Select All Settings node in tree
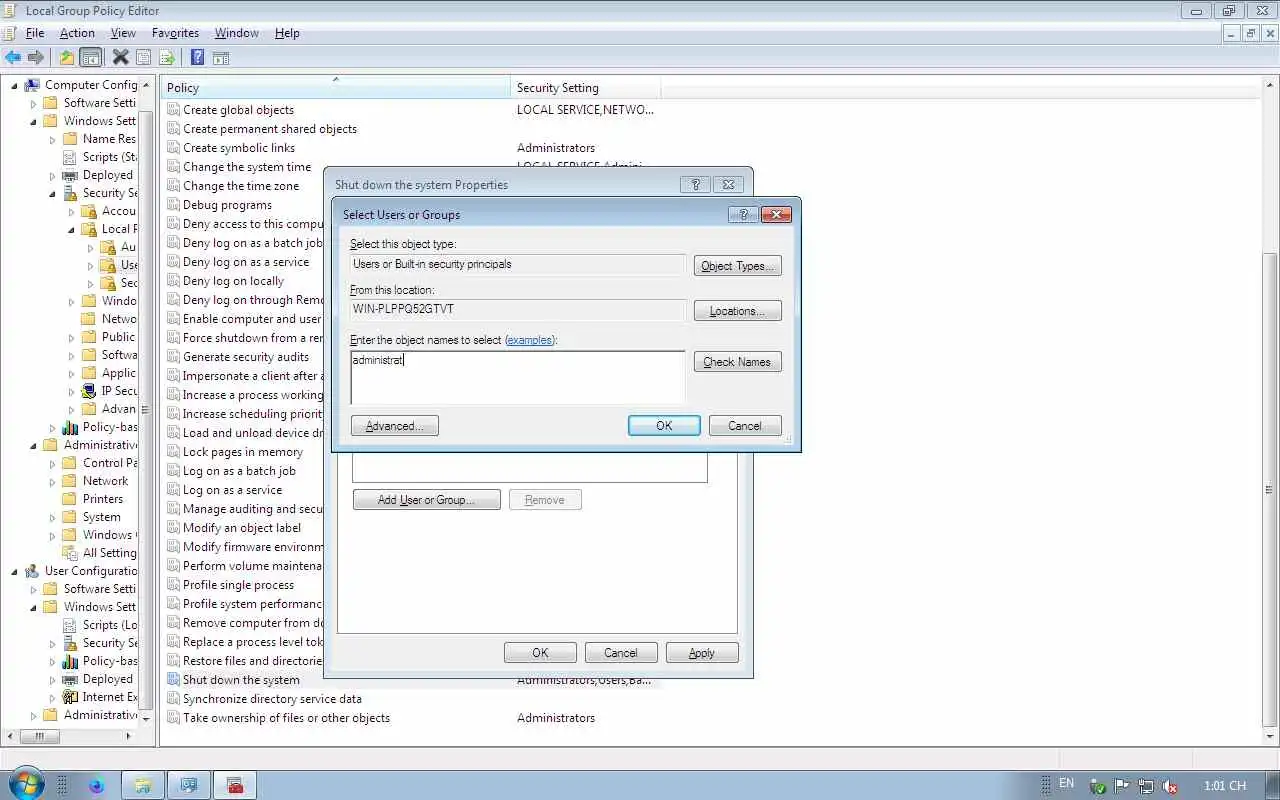This screenshot has width=1280, height=800. tap(110, 553)
